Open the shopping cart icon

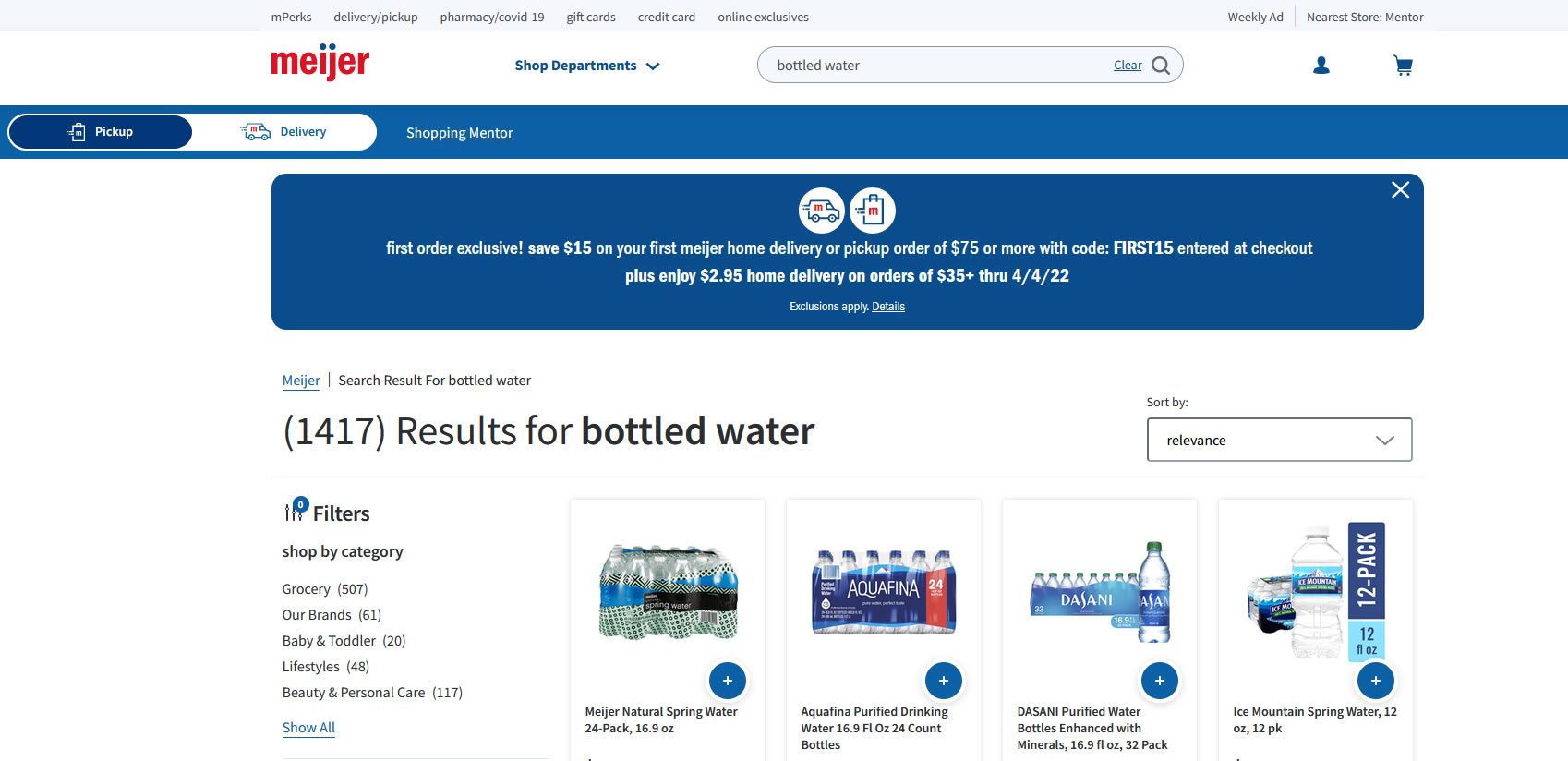pyautogui.click(x=1403, y=66)
